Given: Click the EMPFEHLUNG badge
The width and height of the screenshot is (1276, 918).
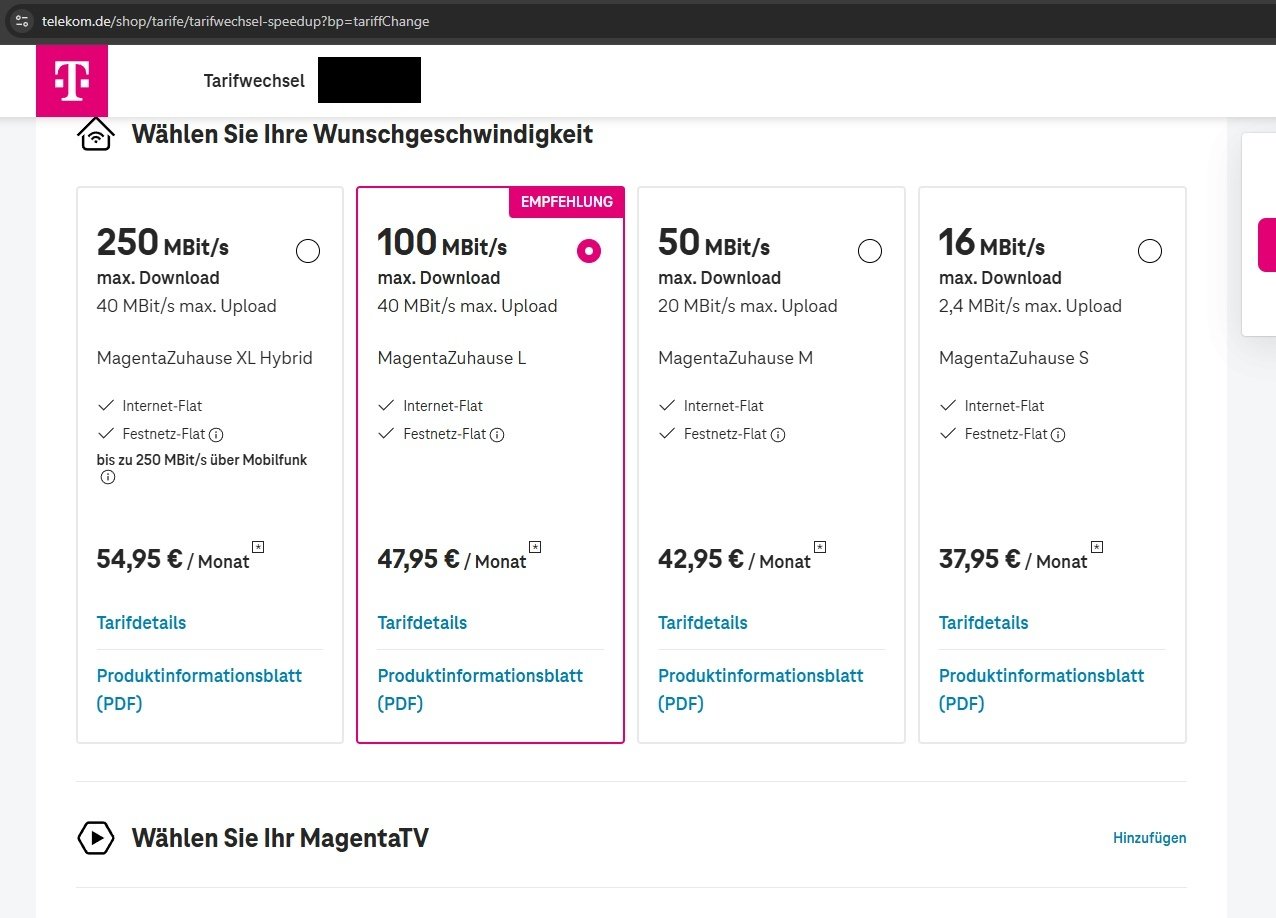Looking at the screenshot, I should (x=567, y=202).
